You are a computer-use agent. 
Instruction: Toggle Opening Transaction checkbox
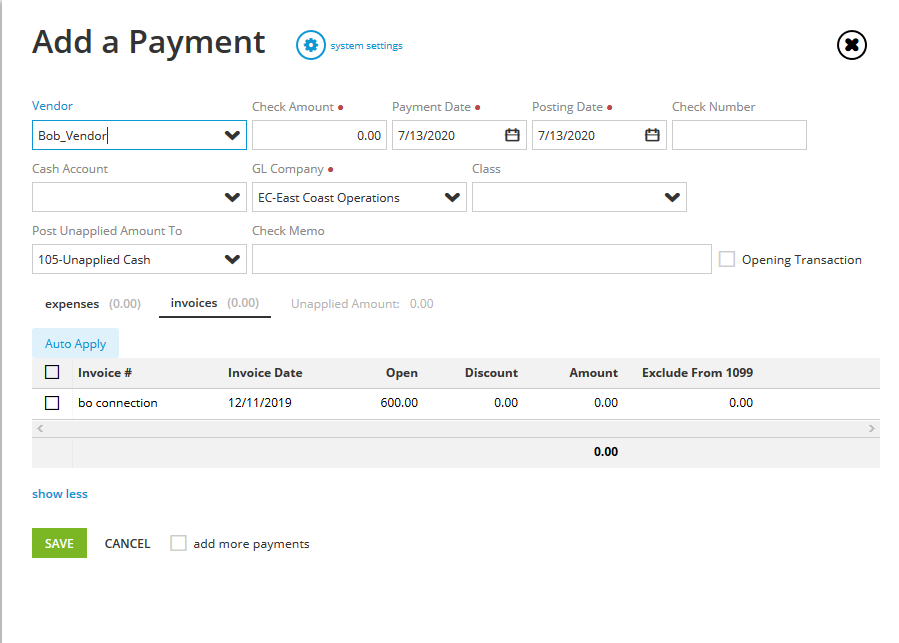point(726,259)
